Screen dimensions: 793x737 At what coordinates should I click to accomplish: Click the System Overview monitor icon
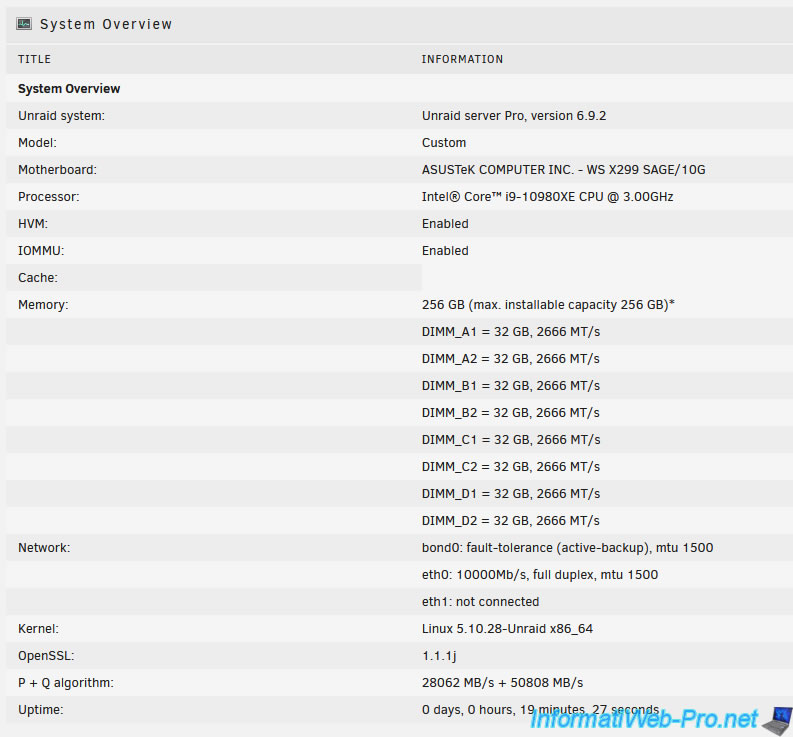tap(24, 24)
